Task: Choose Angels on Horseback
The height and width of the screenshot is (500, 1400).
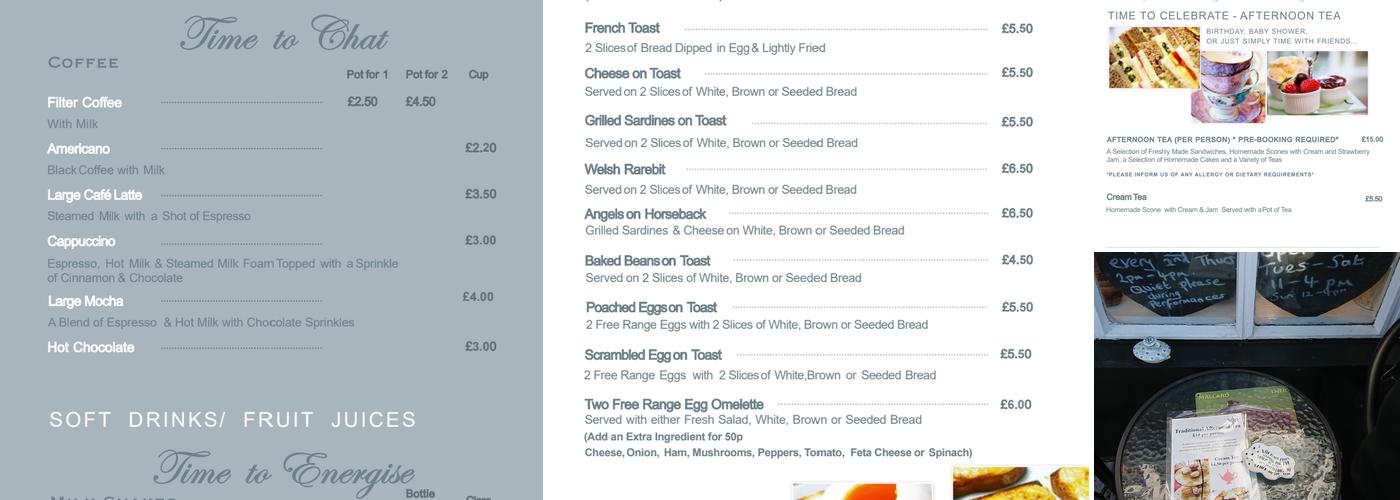Action: point(645,214)
